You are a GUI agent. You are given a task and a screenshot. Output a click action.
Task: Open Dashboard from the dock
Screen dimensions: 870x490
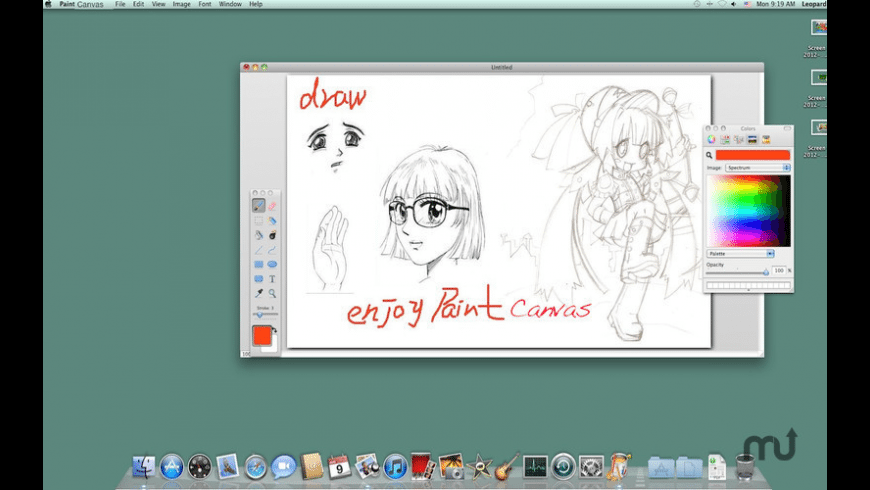(200, 467)
